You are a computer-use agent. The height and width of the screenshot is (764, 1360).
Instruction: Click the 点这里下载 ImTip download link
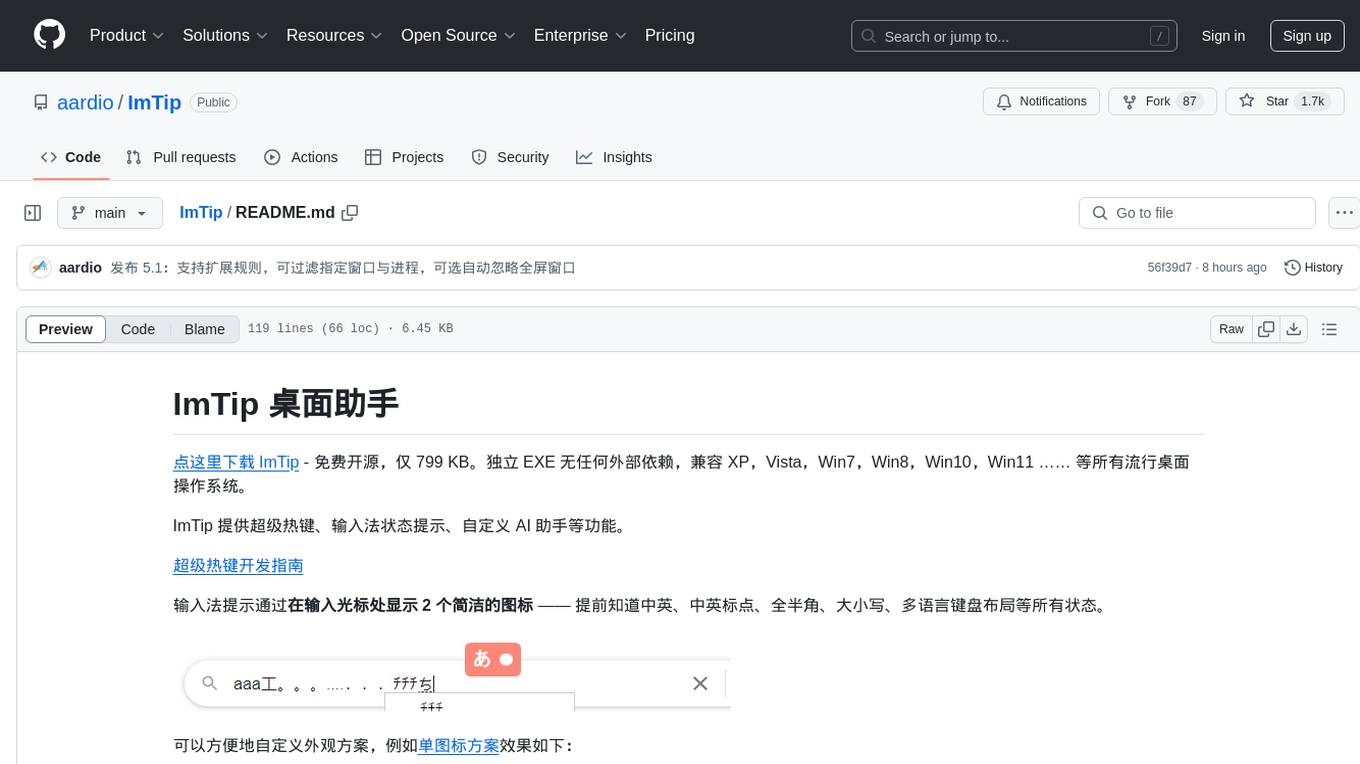[236, 462]
